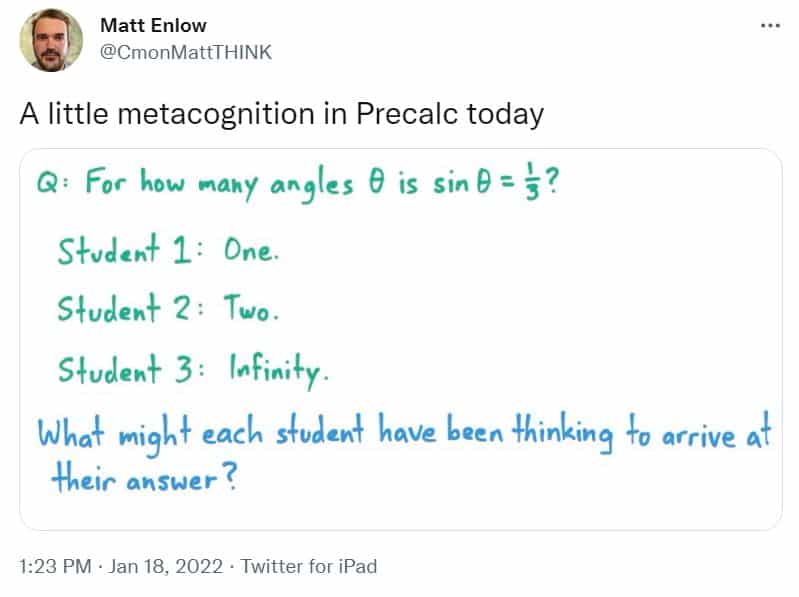Click the blue 'their answer?' handwritten text

click(144, 477)
